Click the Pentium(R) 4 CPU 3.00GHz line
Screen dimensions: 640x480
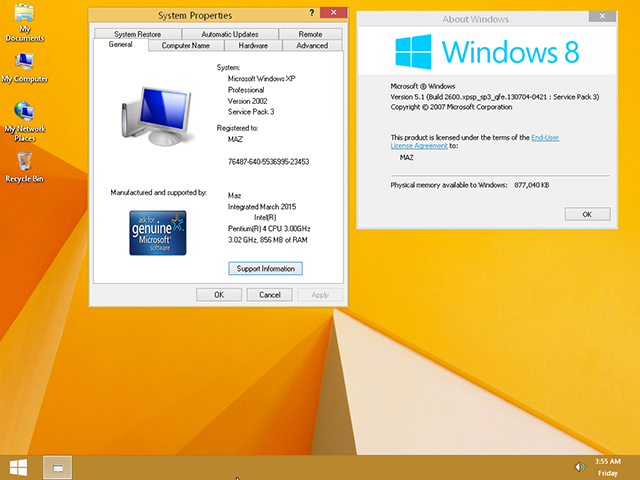coord(269,229)
